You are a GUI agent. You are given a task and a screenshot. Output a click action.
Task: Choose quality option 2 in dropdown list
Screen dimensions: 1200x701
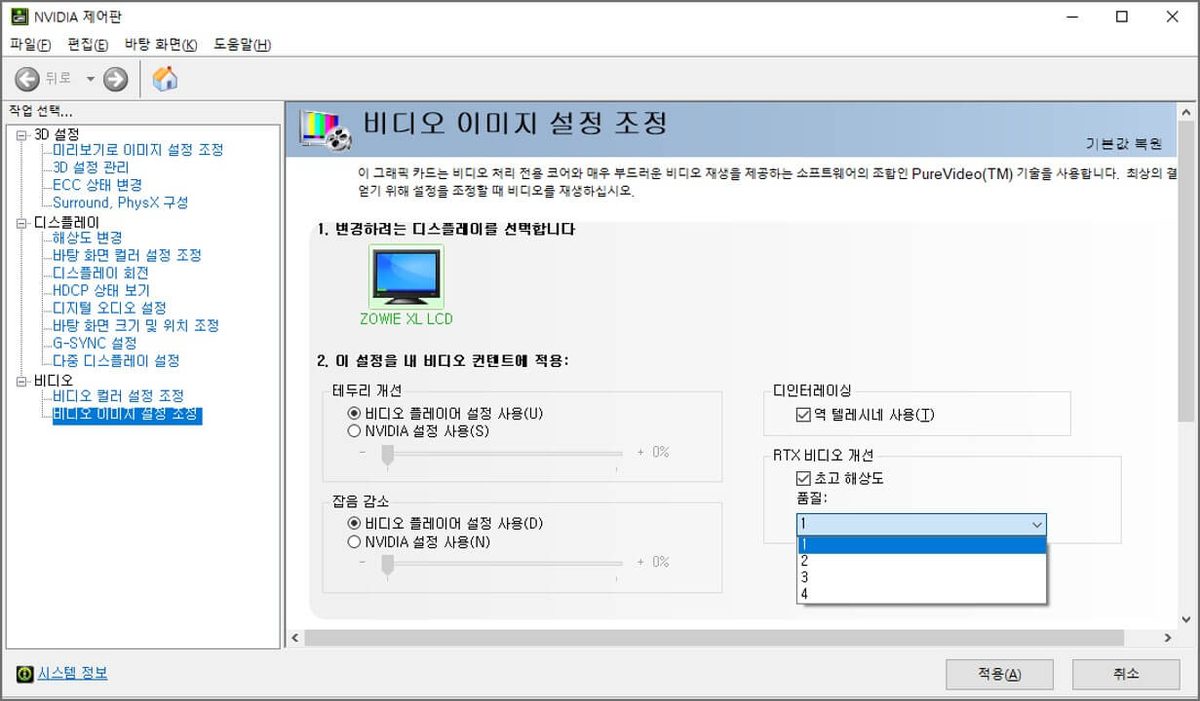pyautogui.click(x=921, y=560)
